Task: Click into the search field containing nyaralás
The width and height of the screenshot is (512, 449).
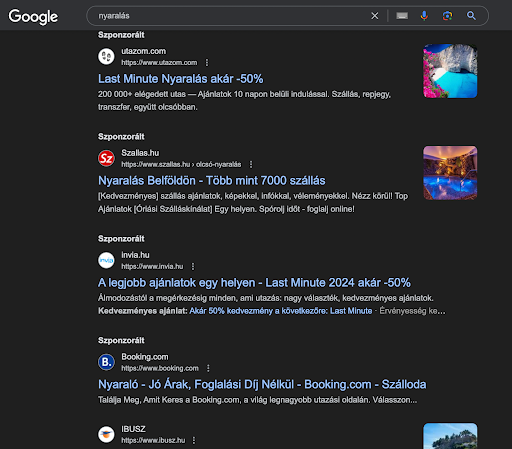Action: (230, 16)
